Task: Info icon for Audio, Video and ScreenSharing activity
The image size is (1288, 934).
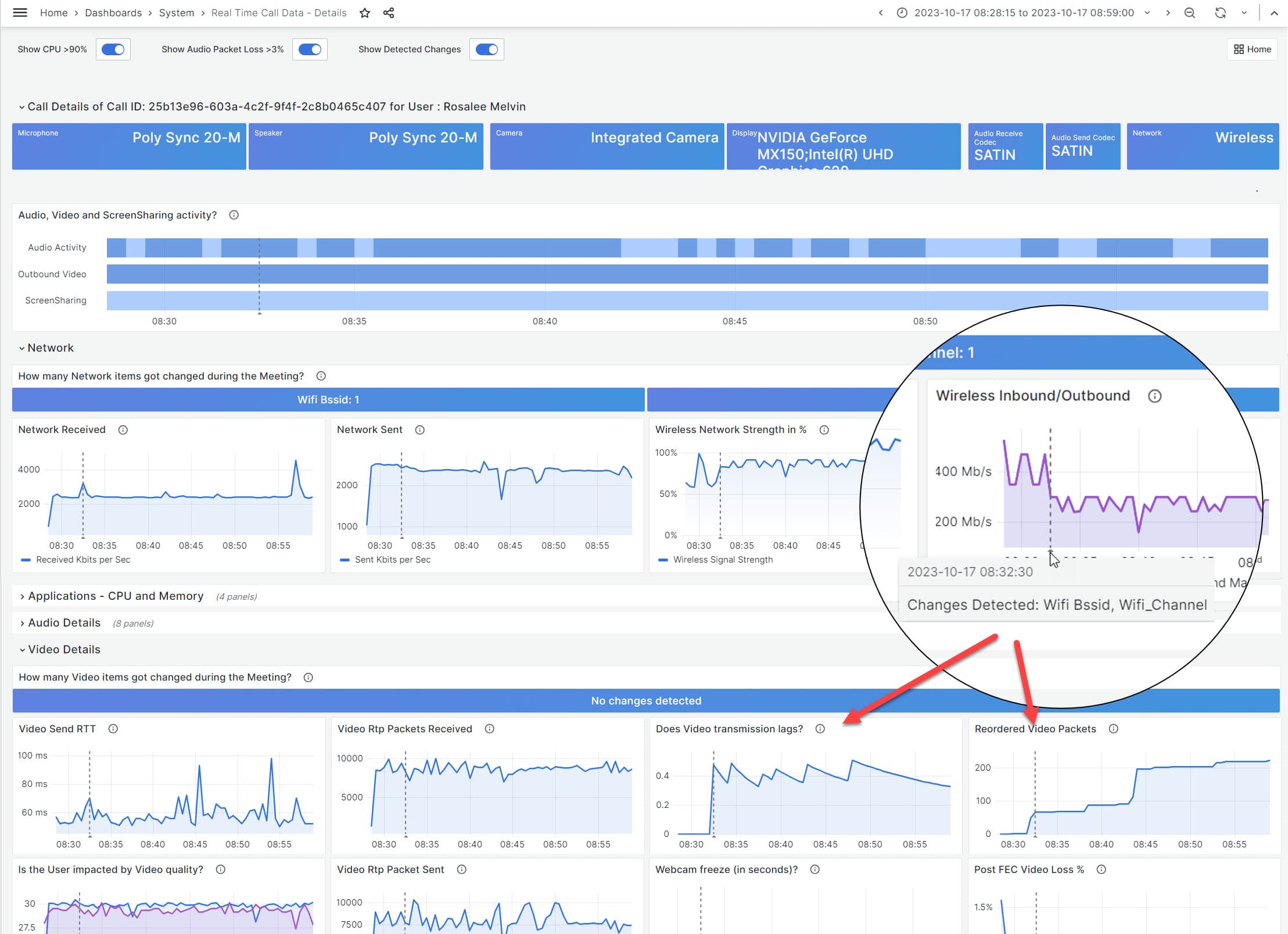Action: point(234,215)
